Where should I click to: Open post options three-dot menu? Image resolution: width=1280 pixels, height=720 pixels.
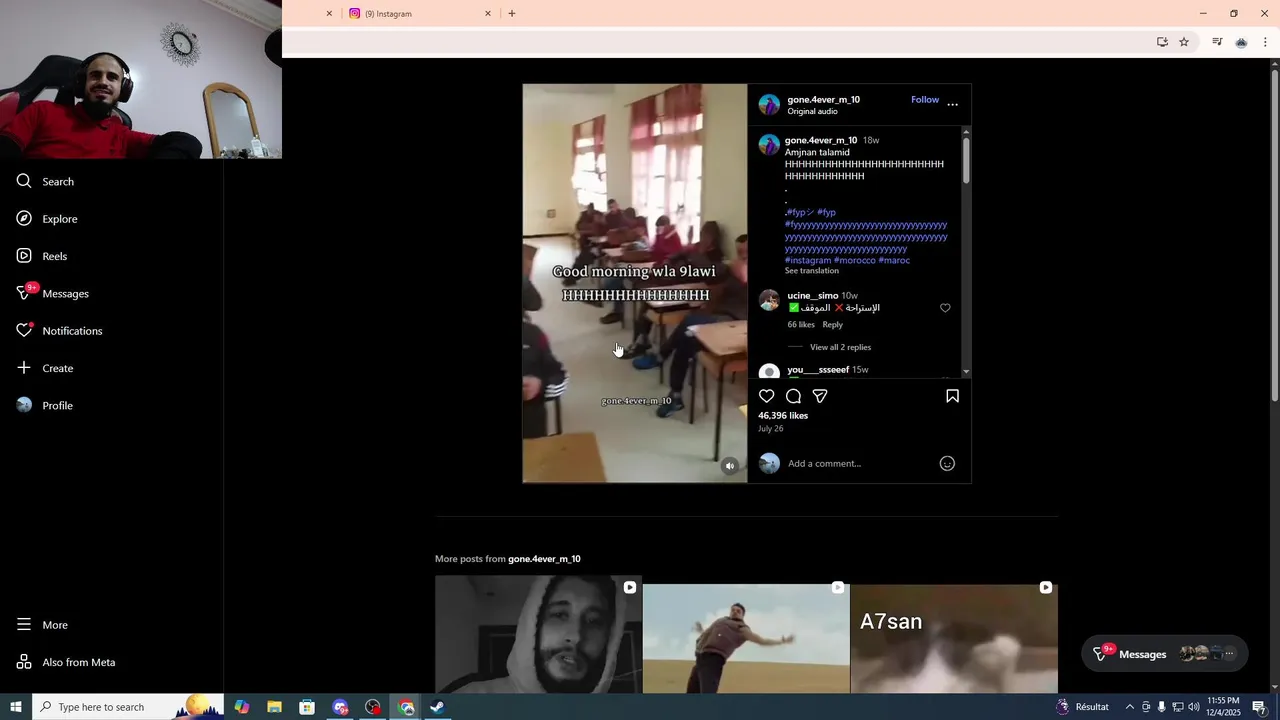pos(952,104)
